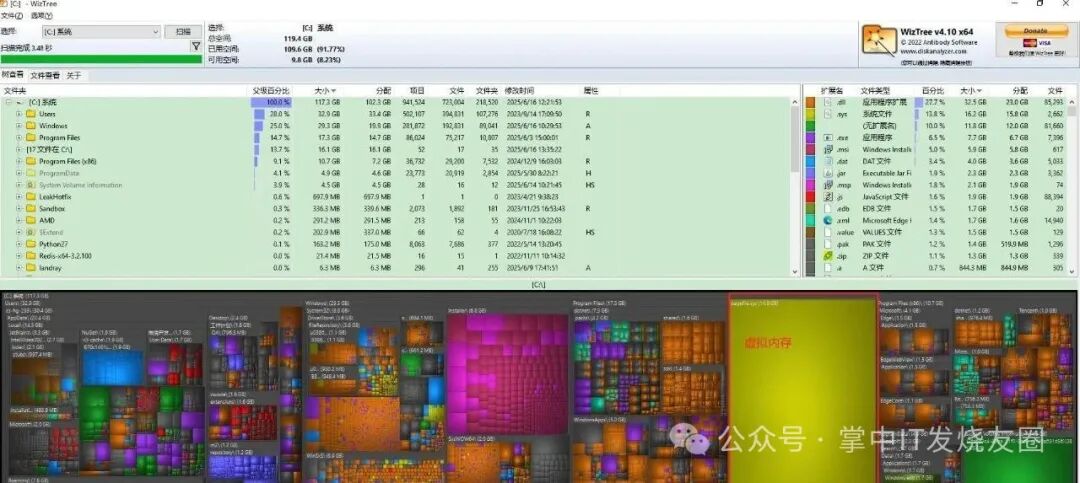Open the 文件 menu
Image resolution: width=1080 pixels, height=483 pixels.
click(12, 15)
